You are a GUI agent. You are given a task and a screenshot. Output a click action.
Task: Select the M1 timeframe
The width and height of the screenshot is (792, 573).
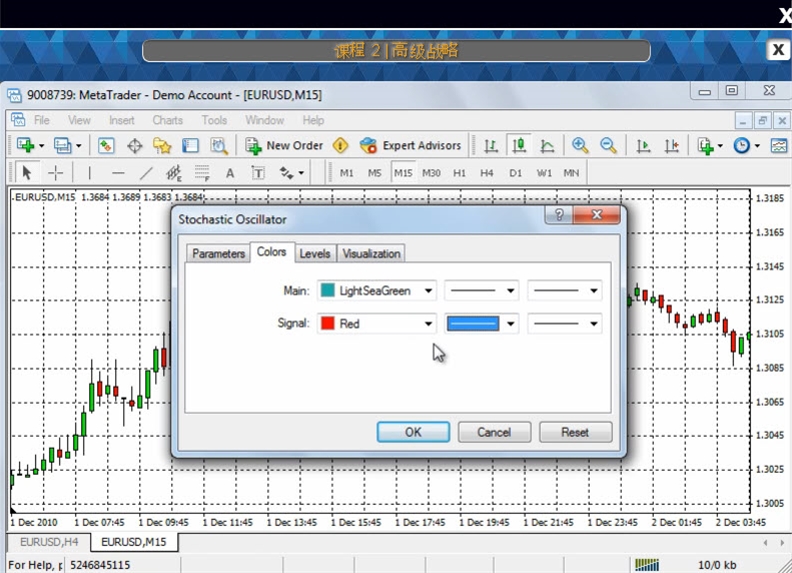(346, 173)
